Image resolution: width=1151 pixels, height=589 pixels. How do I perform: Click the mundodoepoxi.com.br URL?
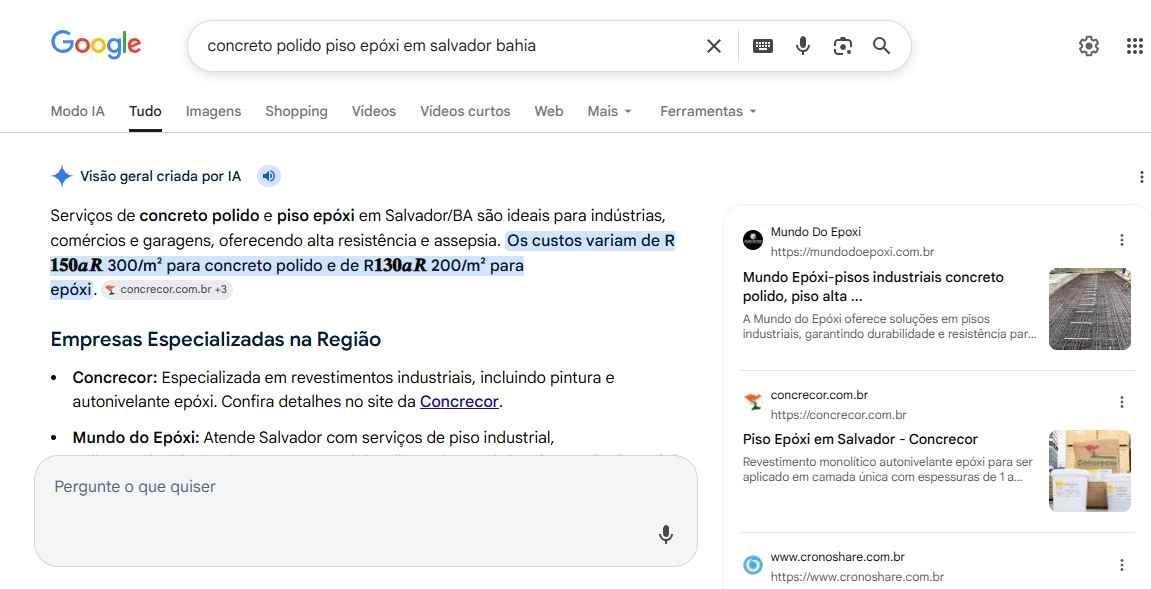pyautogui.click(x=852, y=252)
